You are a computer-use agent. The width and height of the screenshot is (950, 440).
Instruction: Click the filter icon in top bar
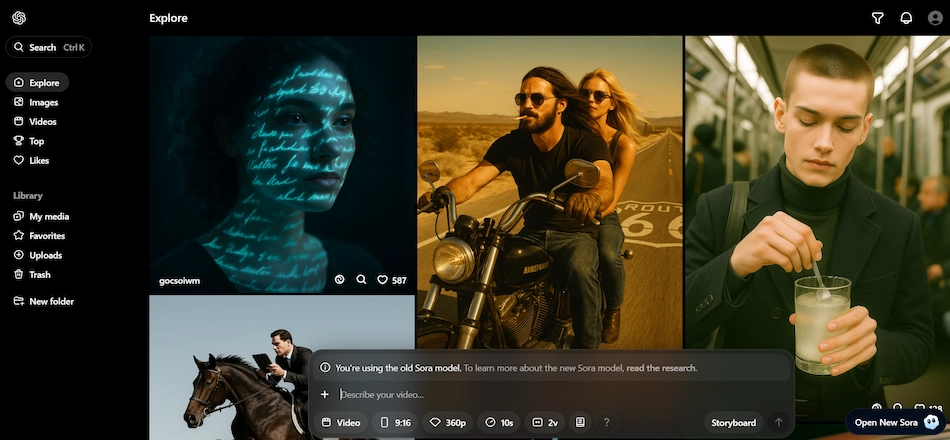[x=878, y=18]
